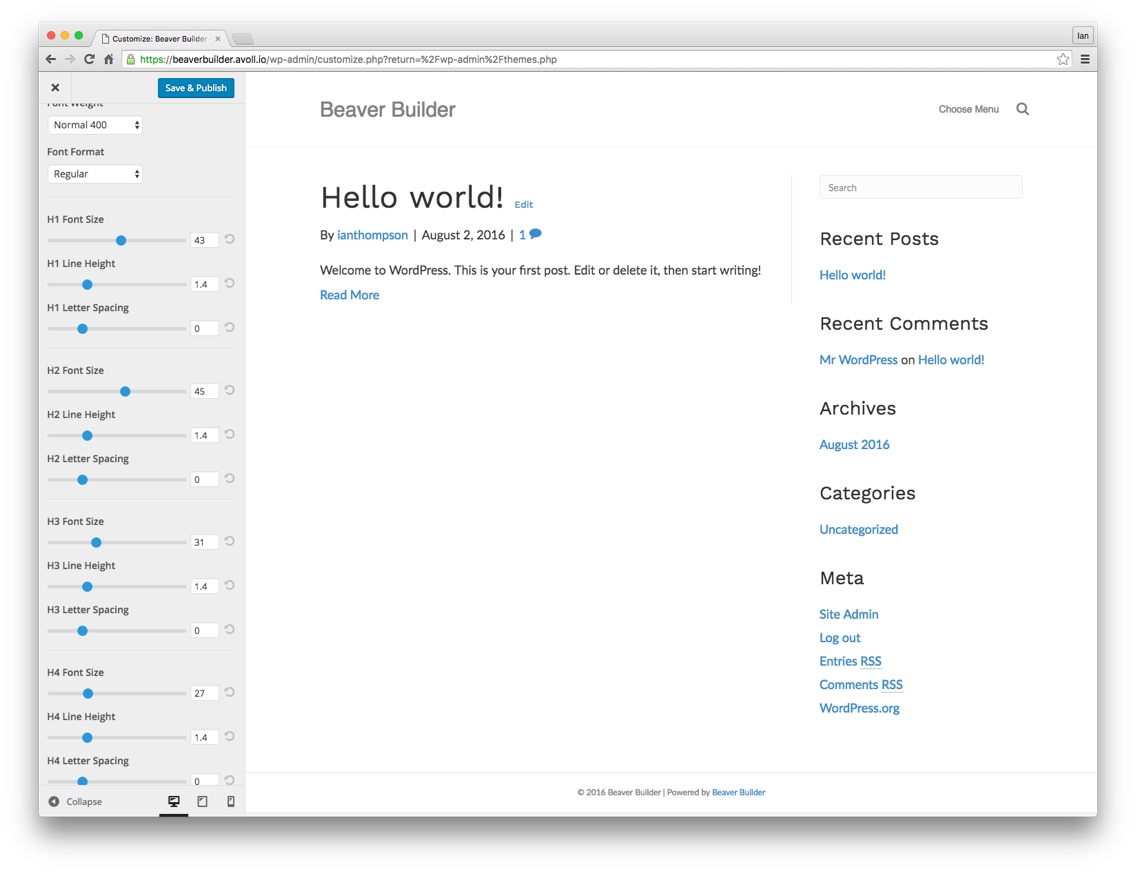Bookmark this page with the star icon
This screenshot has width=1136, height=871.
click(1063, 59)
